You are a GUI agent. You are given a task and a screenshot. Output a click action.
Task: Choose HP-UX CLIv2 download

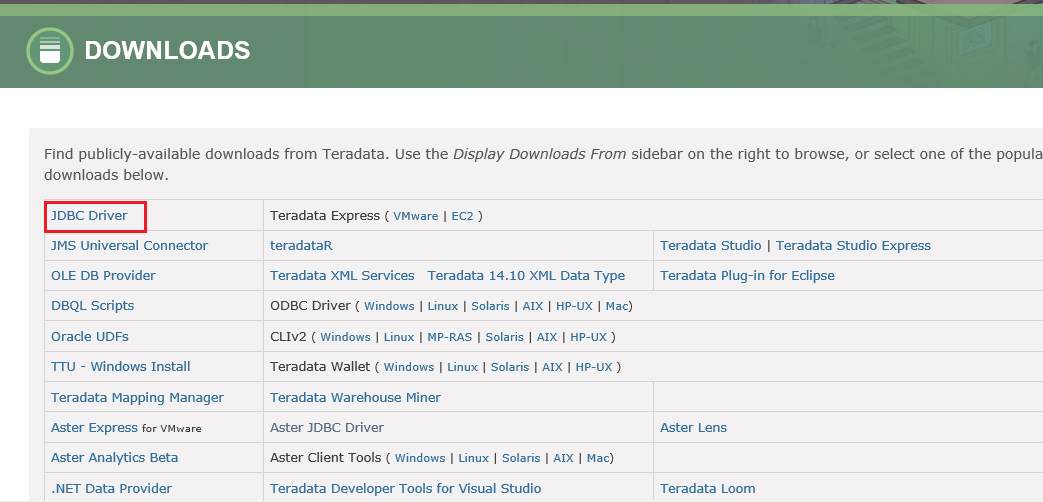click(x=589, y=337)
